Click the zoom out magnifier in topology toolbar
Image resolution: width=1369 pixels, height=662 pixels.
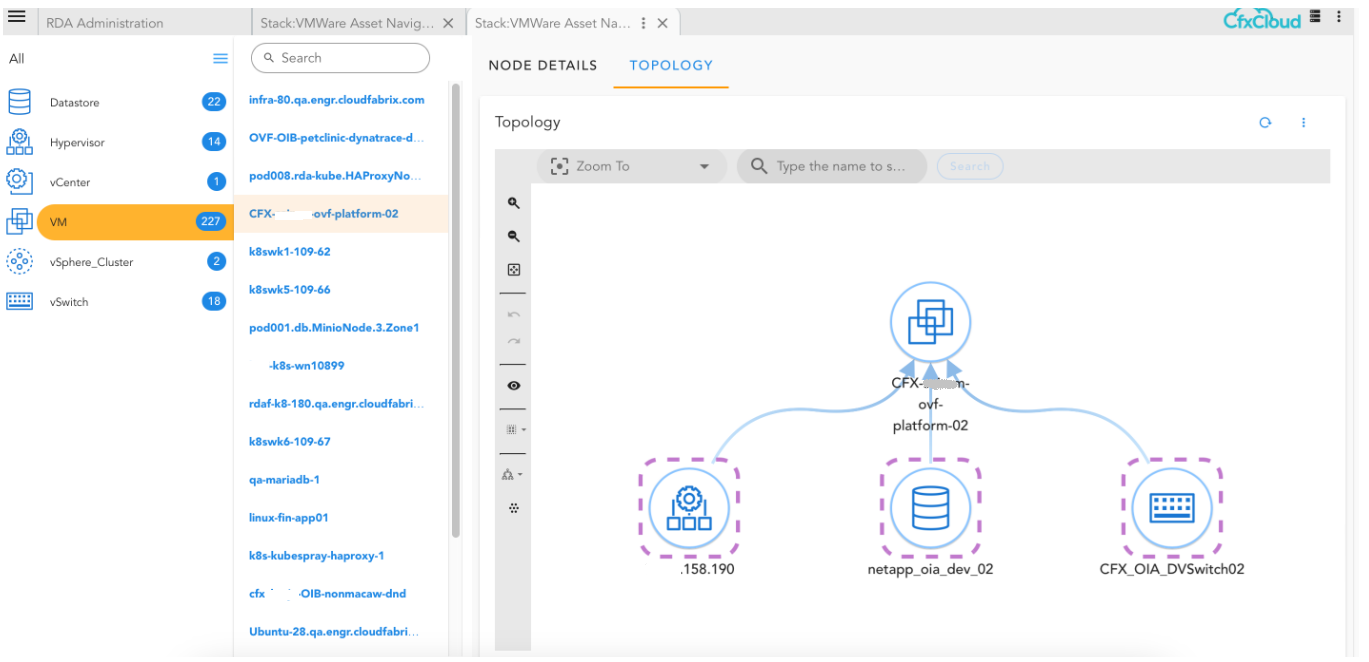pos(514,237)
